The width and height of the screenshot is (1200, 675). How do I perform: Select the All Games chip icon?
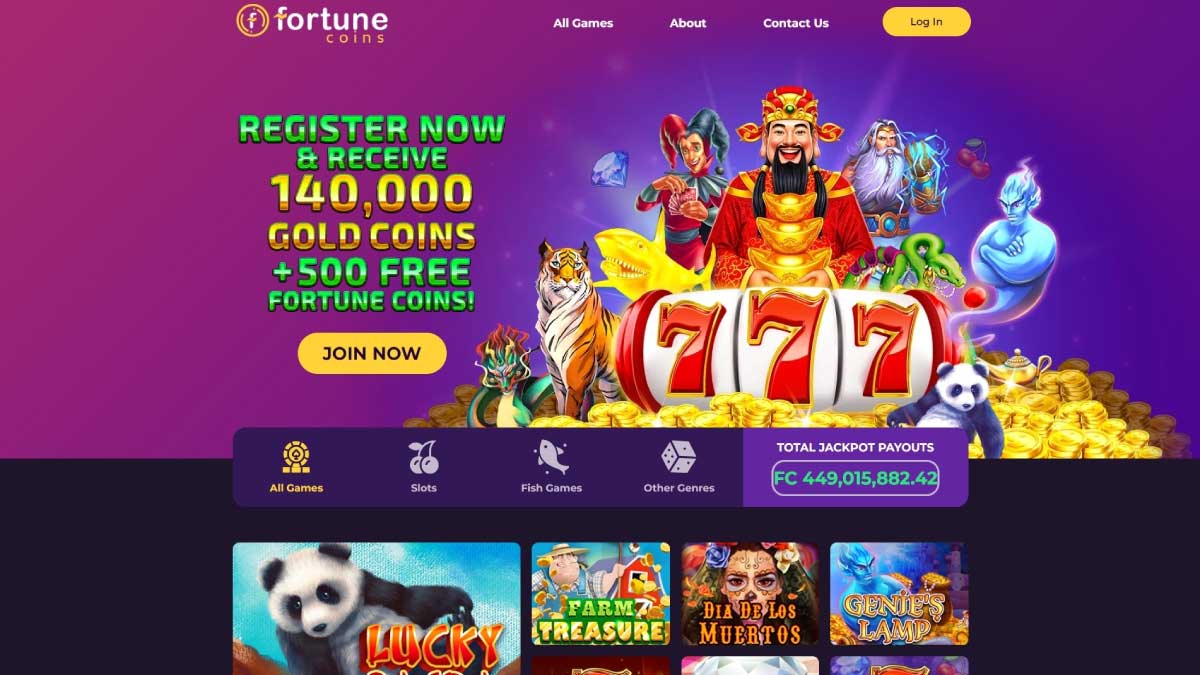(296, 457)
